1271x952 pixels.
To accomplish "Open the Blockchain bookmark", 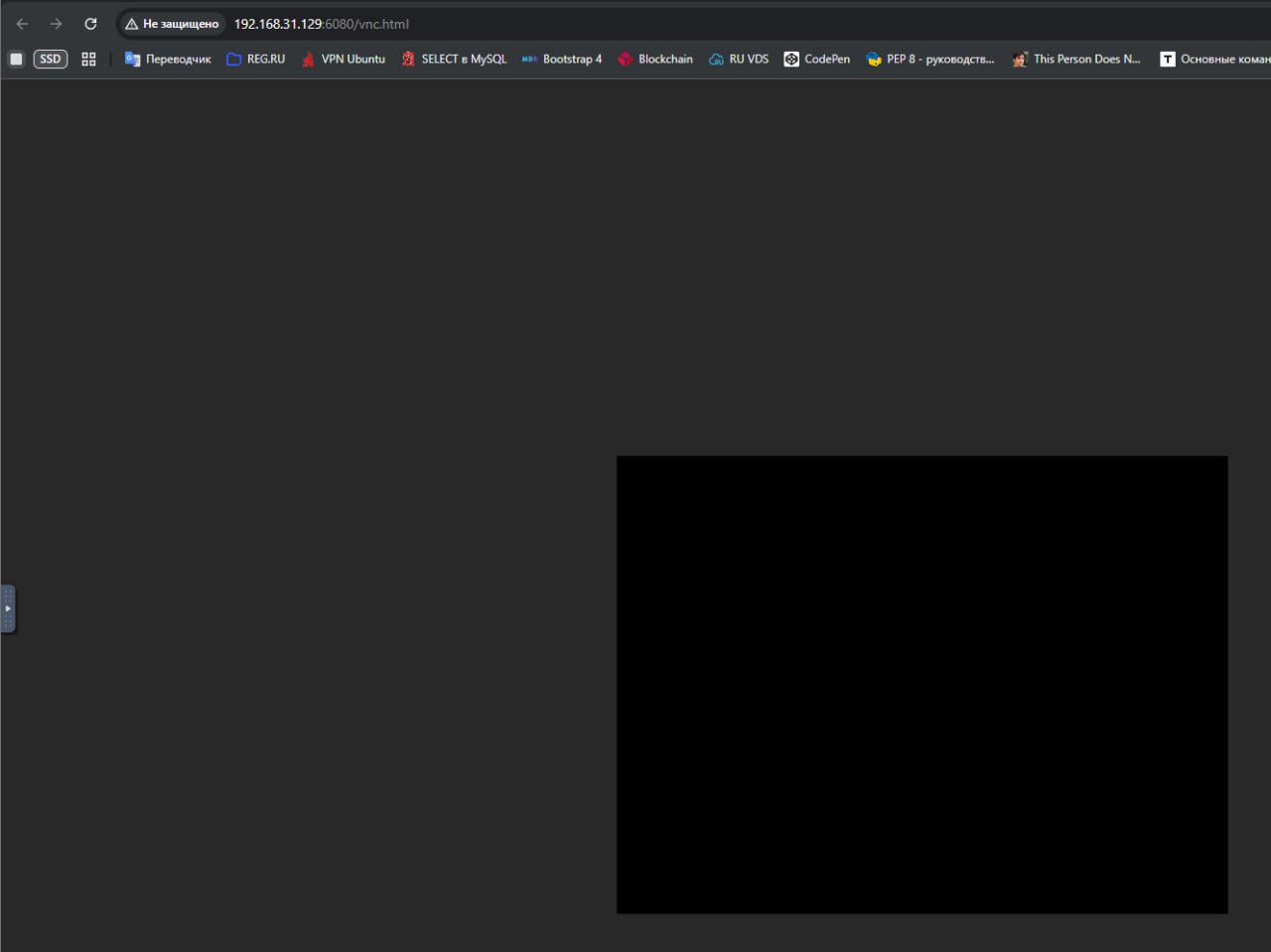I will (655, 60).
